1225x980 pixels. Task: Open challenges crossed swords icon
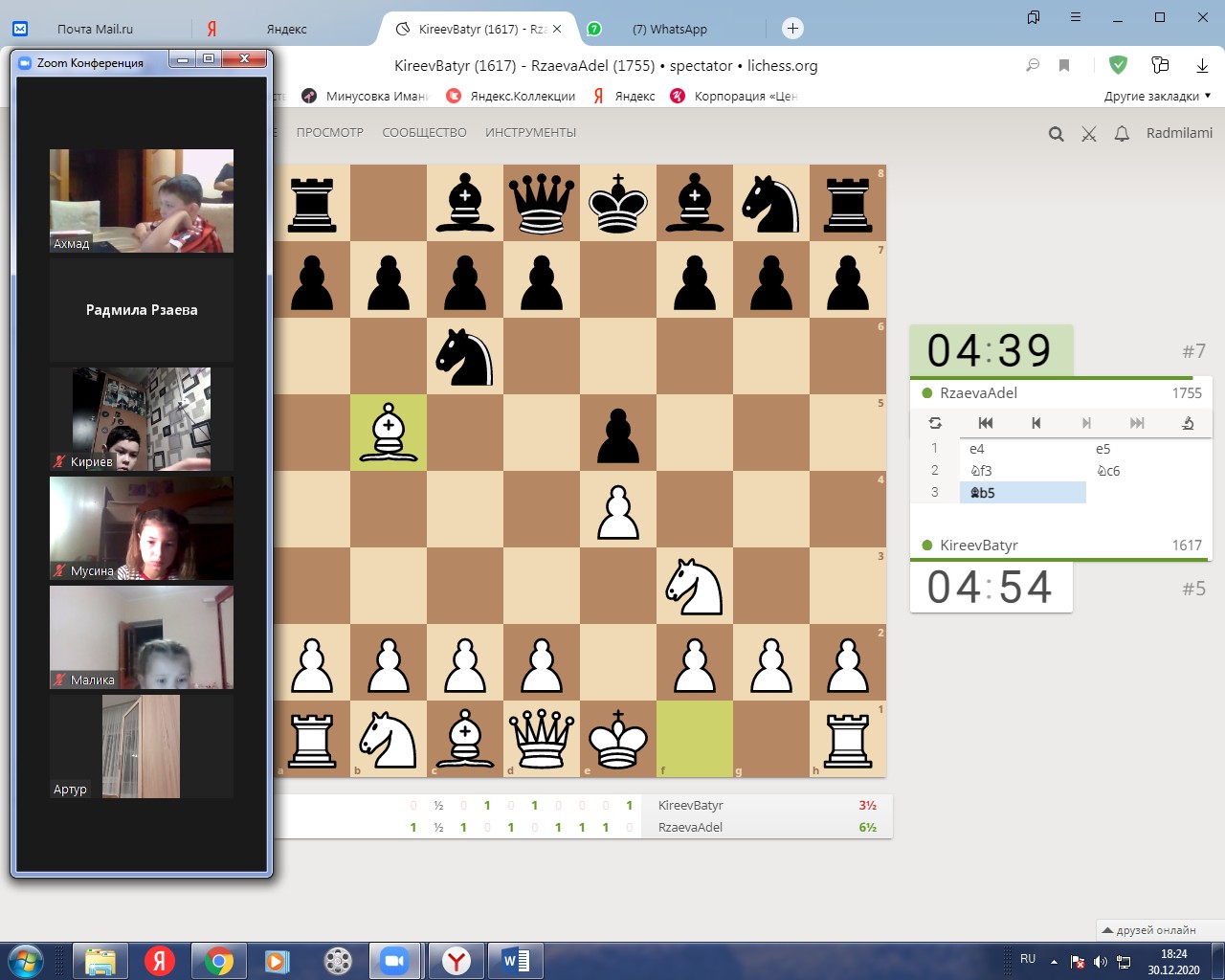click(x=1089, y=134)
